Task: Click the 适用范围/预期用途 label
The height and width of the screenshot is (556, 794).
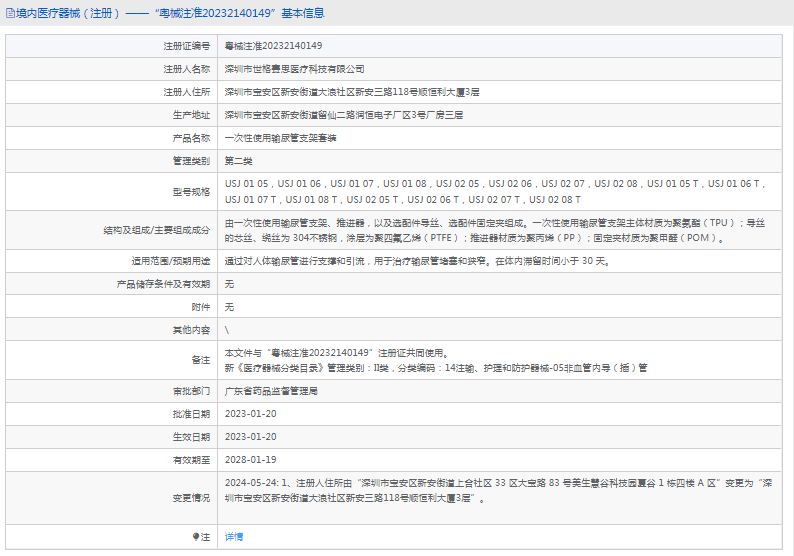Action: click(x=171, y=261)
